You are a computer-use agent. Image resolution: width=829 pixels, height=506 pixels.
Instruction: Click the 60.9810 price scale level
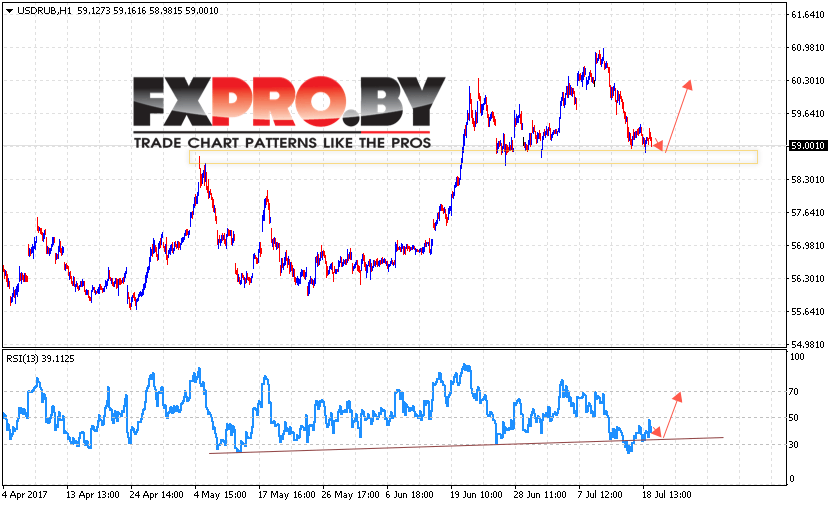click(807, 48)
